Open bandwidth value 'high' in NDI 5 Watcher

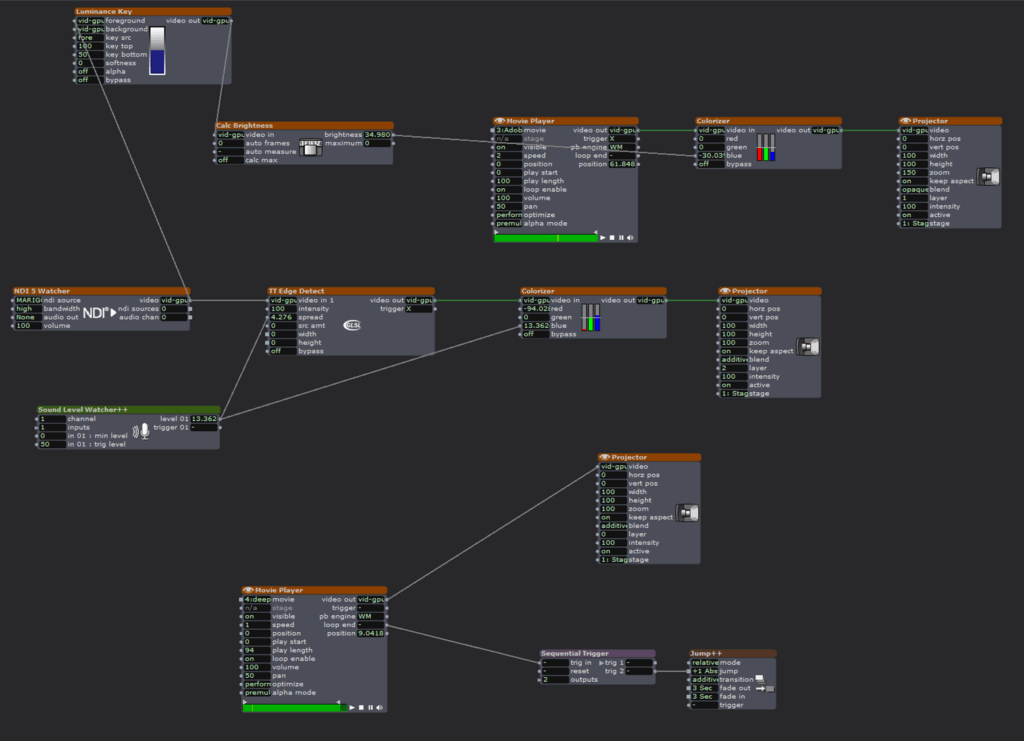28,309
